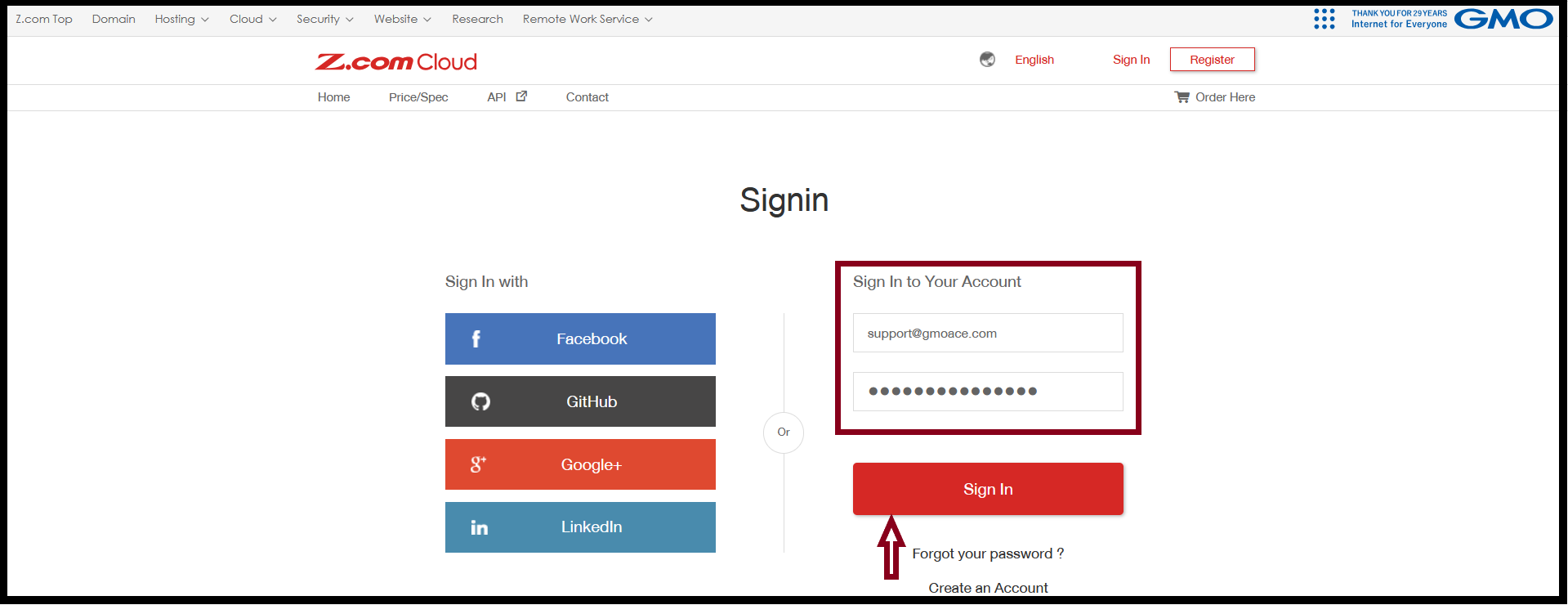This screenshot has width=1568, height=605.
Task: Click the Facebook f icon
Action: tap(476, 339)
